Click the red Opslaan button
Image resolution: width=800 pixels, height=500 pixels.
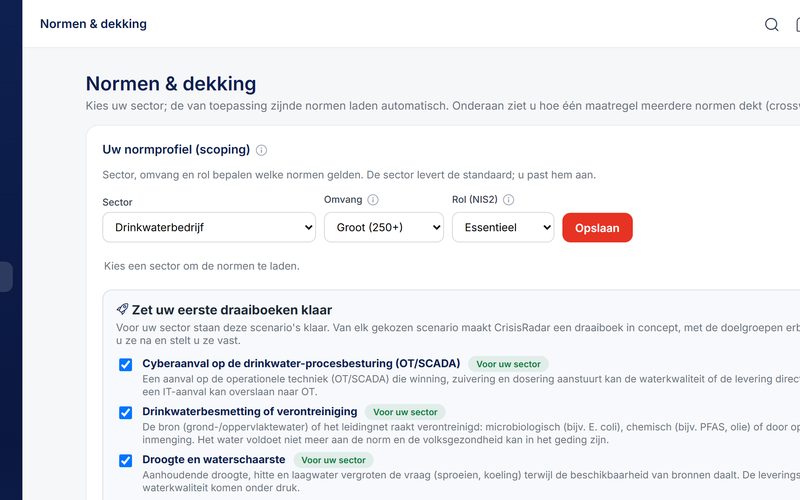tap(597, 228)
